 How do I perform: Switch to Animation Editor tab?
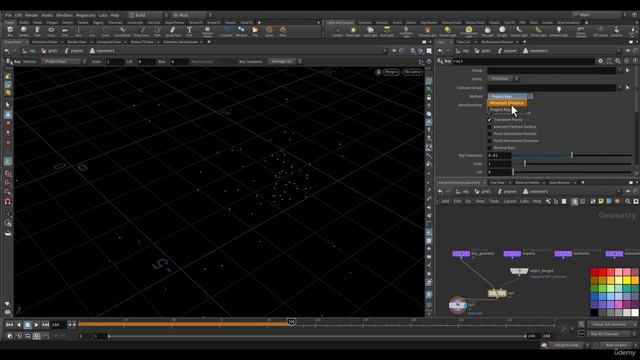[45, 42]
